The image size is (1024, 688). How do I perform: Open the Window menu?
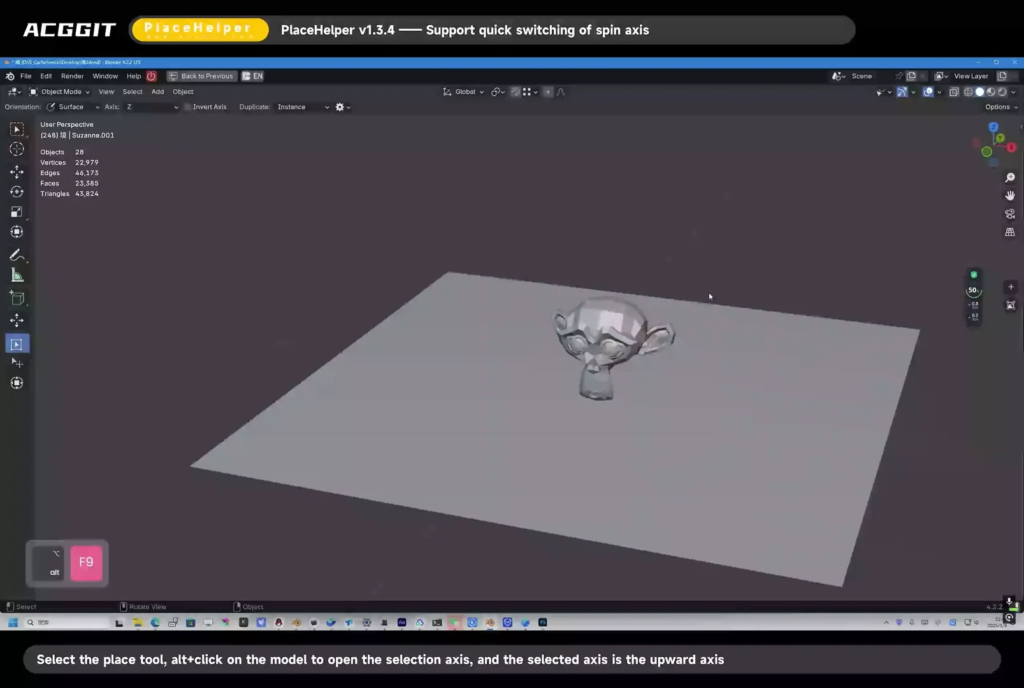pyautogui.click(x=104, y=76)
